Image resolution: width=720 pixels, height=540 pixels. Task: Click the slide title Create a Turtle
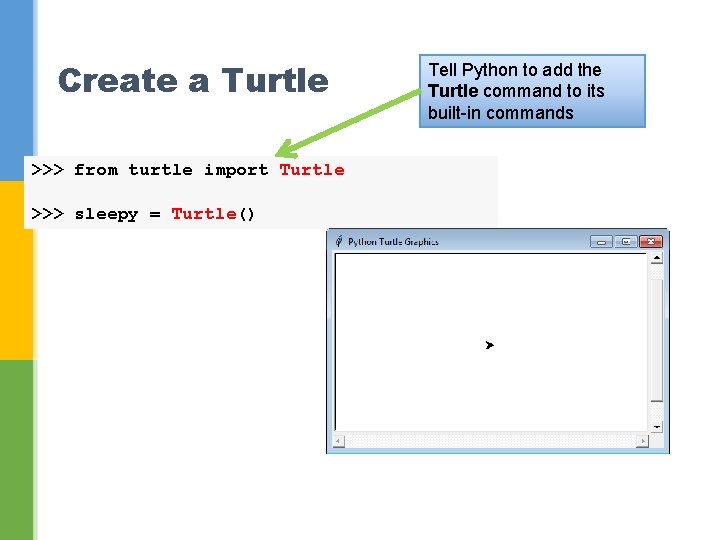[x=193, y=80]
